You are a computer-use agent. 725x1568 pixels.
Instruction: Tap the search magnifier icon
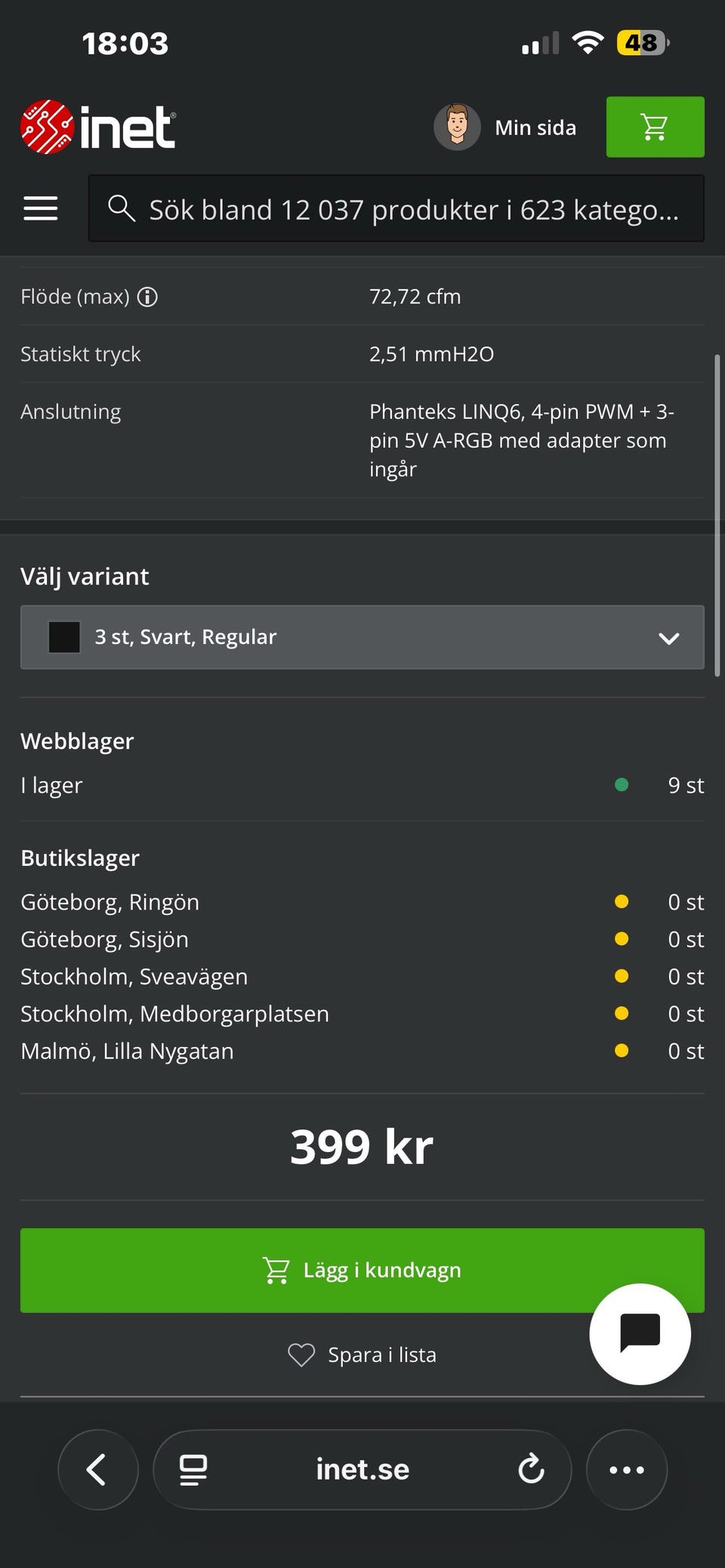(121, 208)
